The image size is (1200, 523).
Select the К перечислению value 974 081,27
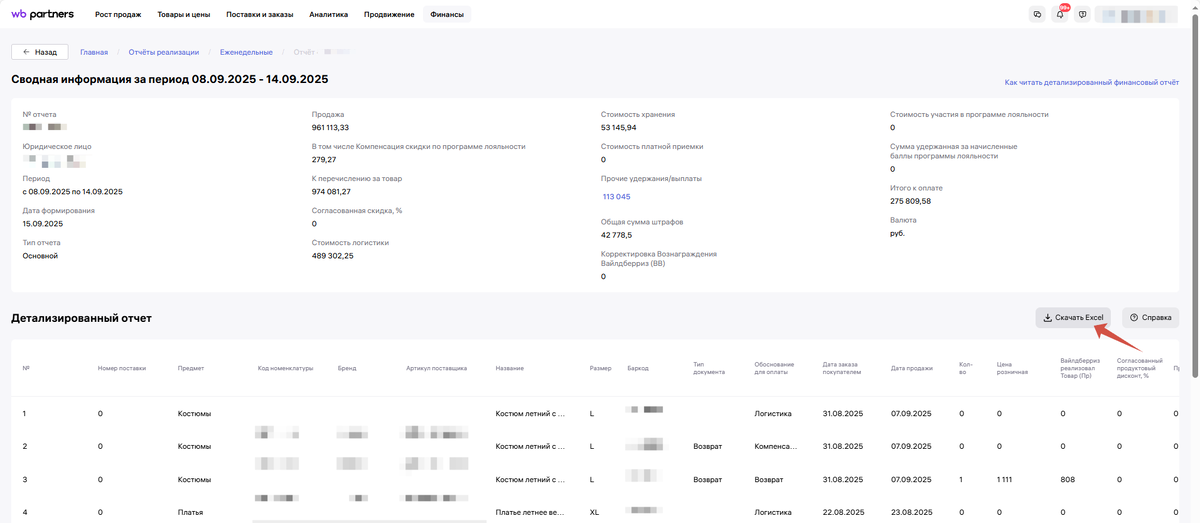pyautogui.click(x=331, y=192)
